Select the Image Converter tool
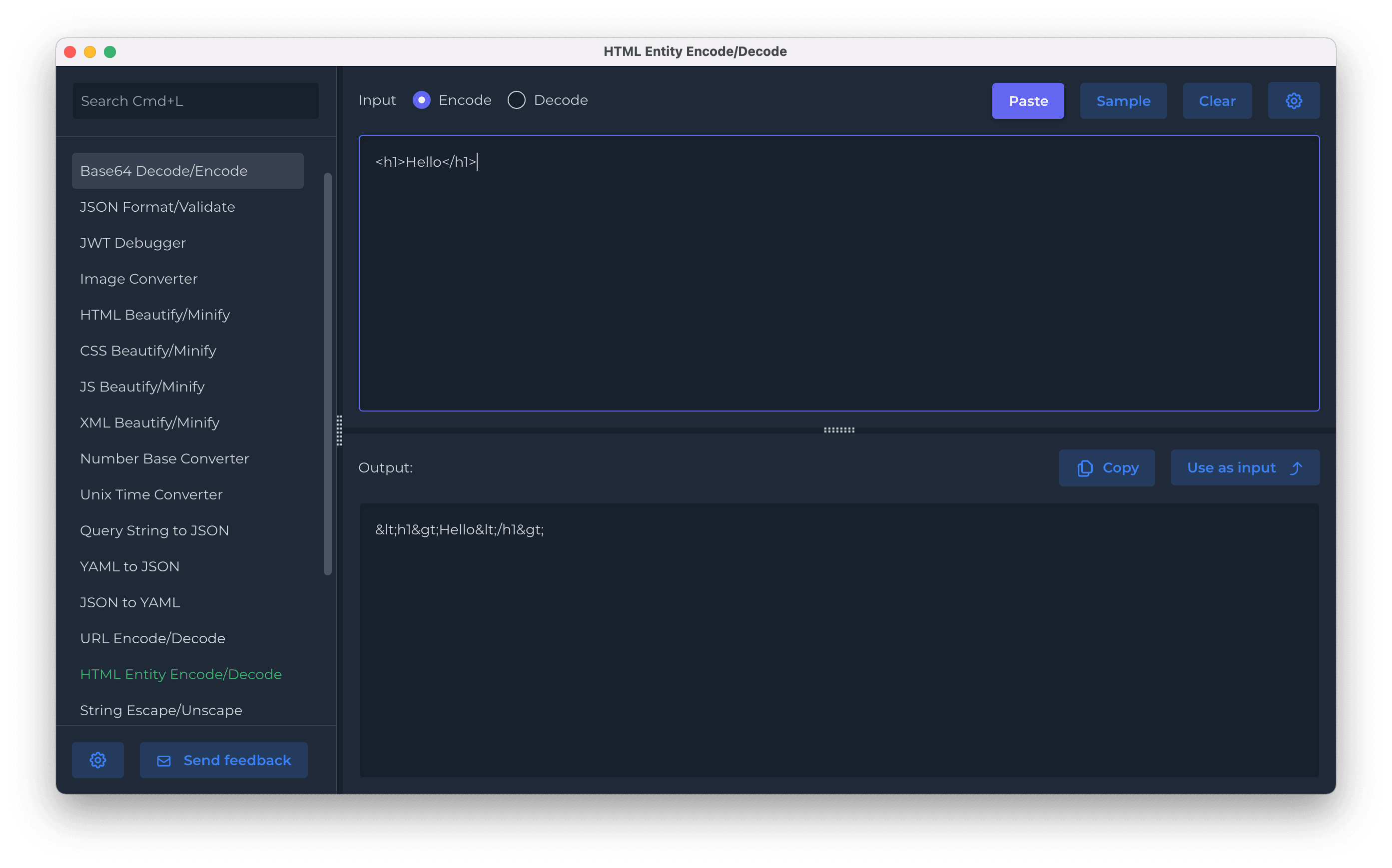 point(138,279)
